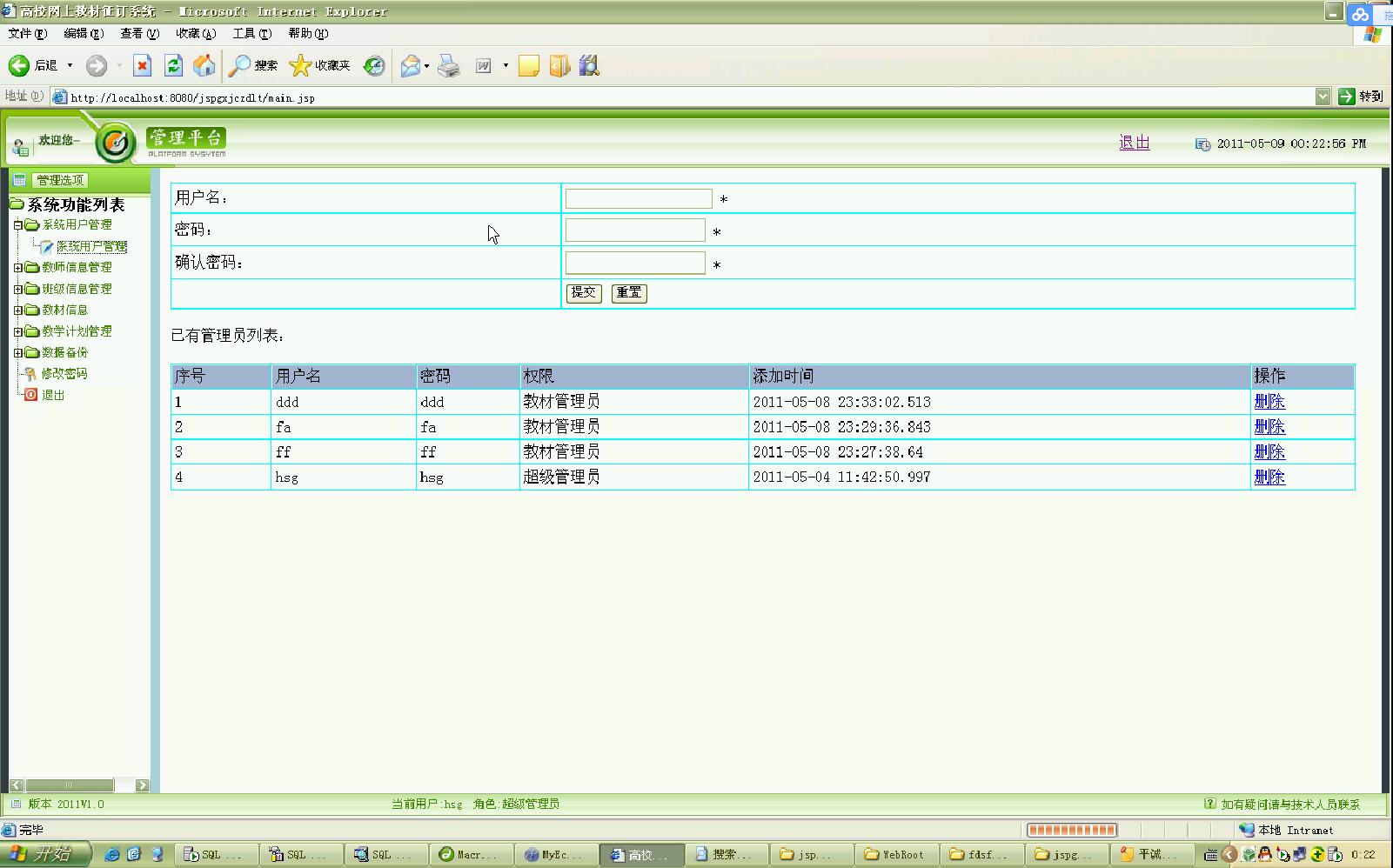Click the sidebar horizontal scrollbar thumb
The image size is (1393, 868).
pyautogui.click(x=69, y=785)
